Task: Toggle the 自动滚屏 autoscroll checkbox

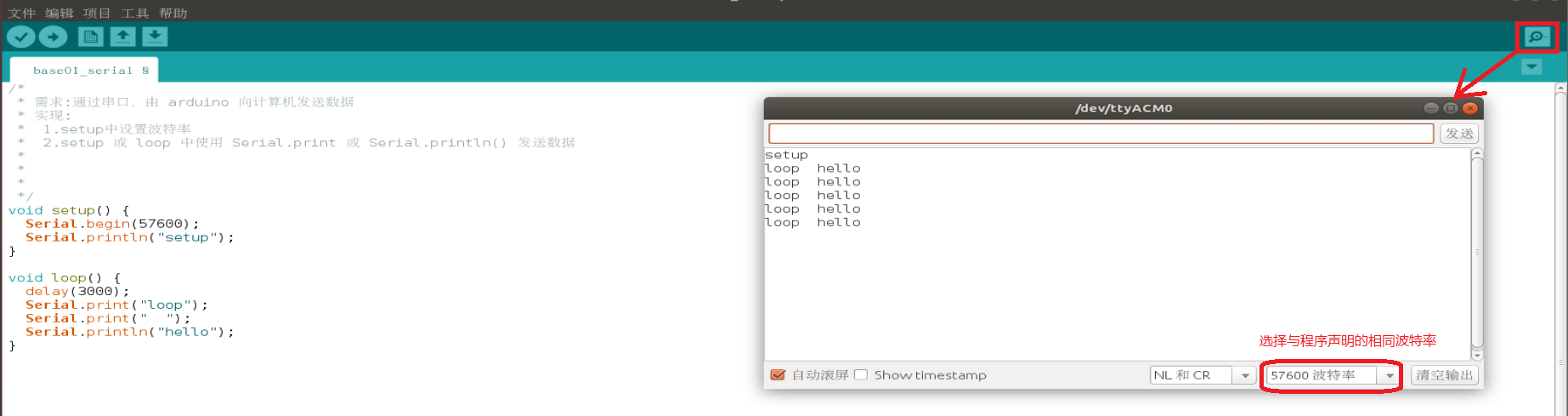Action: tap(778, 375)
